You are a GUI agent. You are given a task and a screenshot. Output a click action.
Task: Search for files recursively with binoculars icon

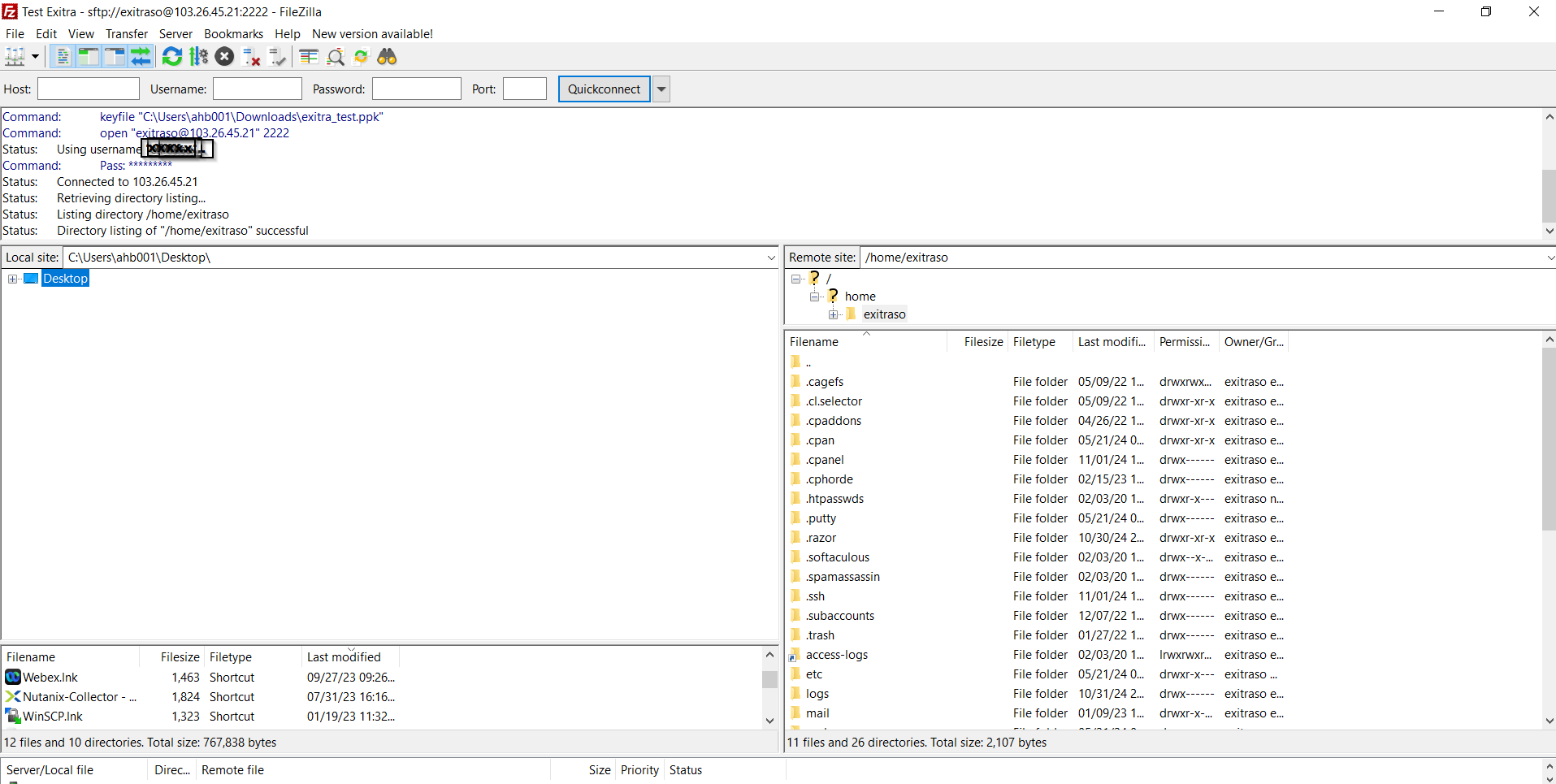pos(388,57)
